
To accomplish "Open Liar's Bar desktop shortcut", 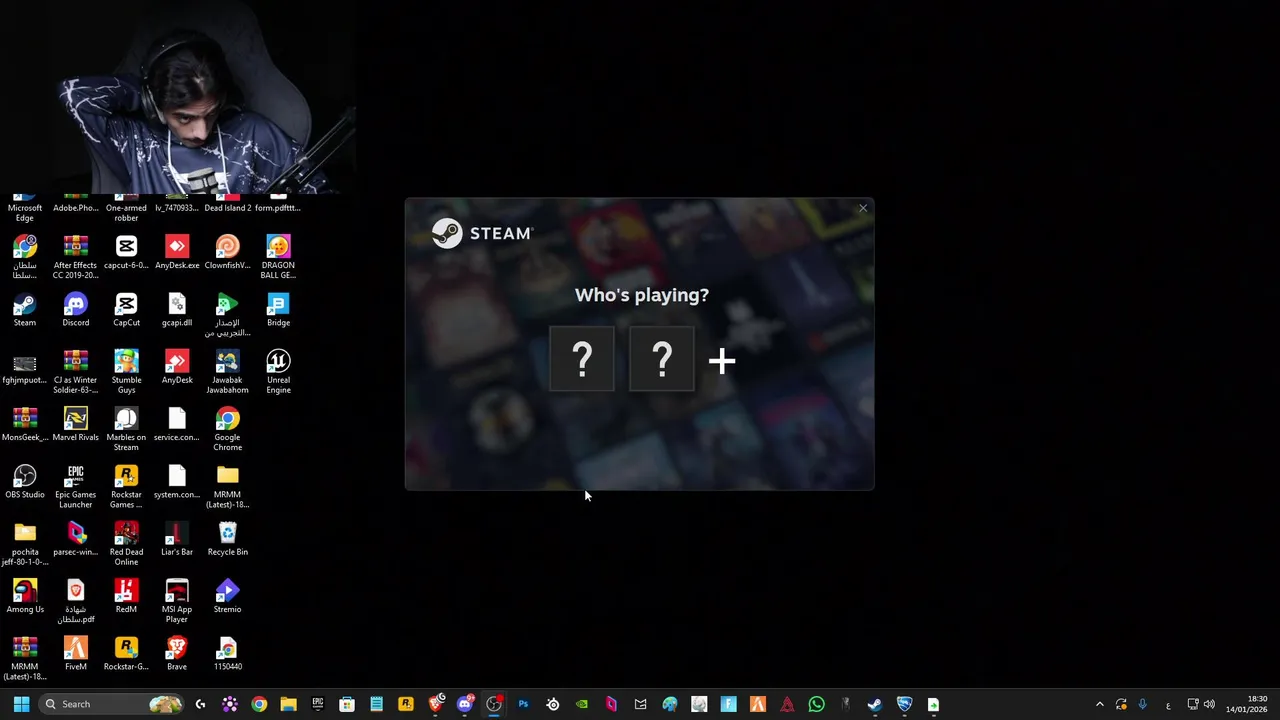I will pos(177,538).
